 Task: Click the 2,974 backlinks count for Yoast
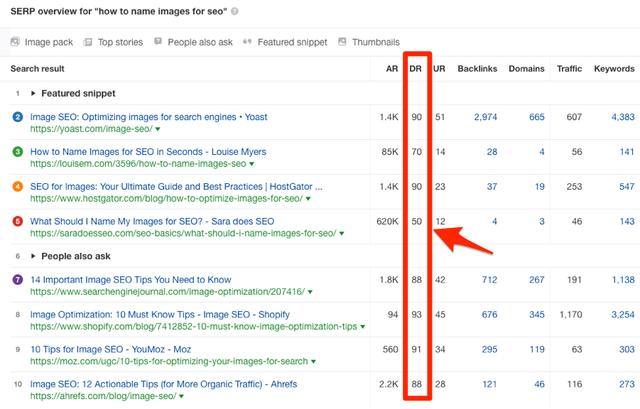tap(485, 117)
